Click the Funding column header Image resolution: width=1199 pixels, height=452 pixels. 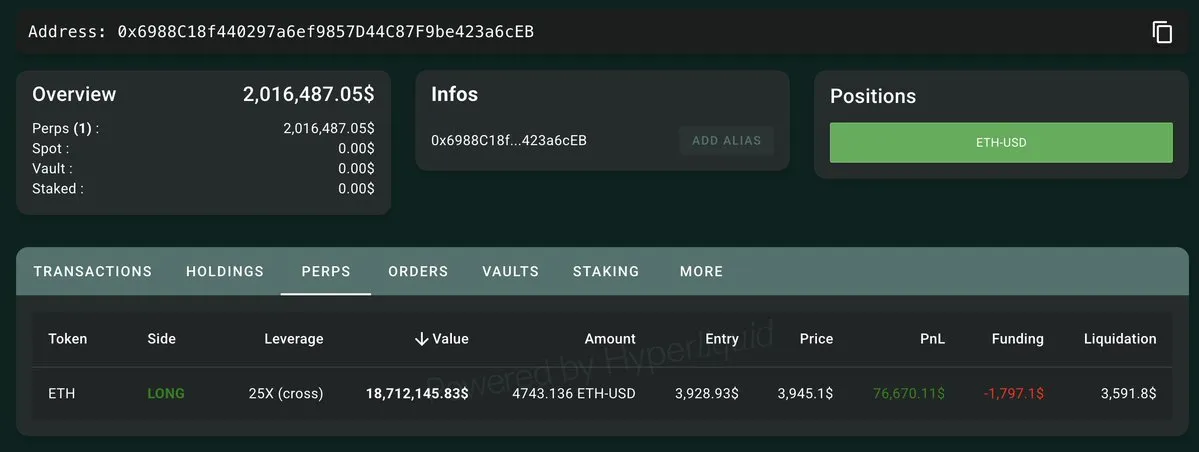pyautogui.click(x=1017, y=339)
